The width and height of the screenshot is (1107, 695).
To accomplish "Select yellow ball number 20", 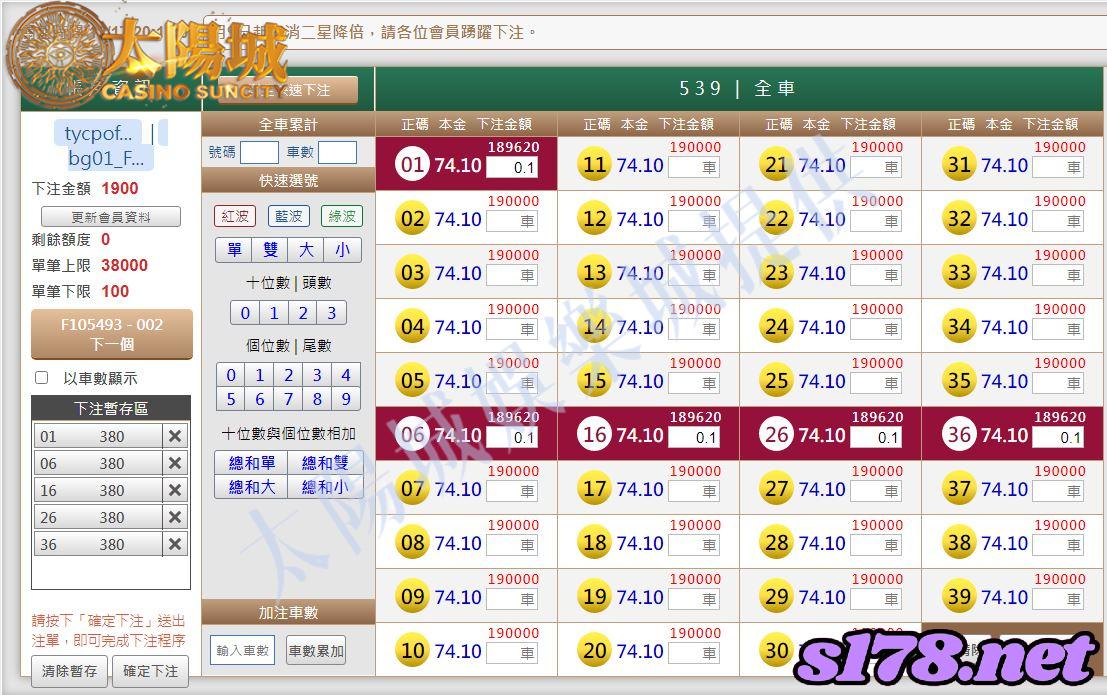I will click(594, 651).
